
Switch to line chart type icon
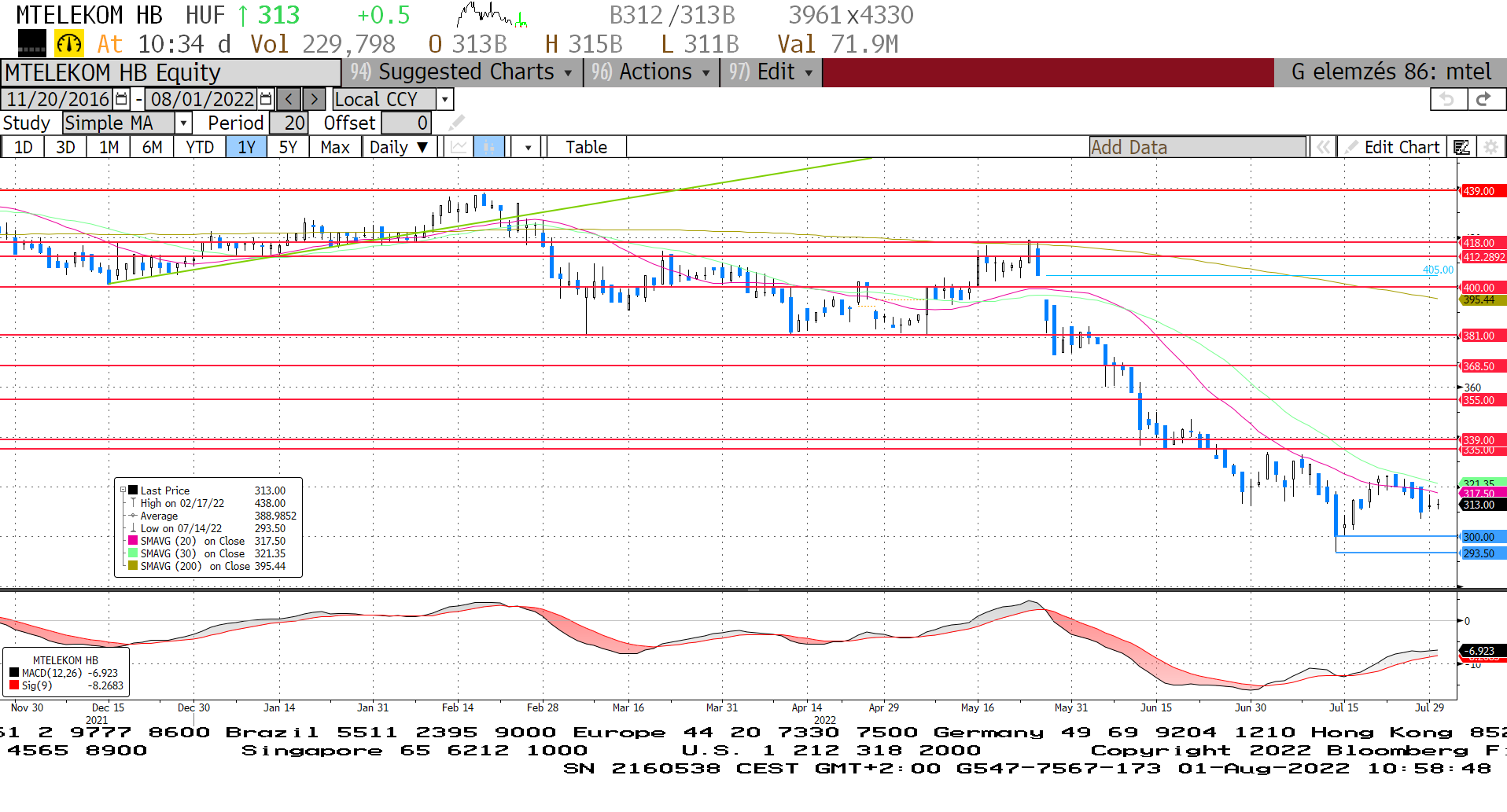pyautogui.click(x=459, y=147)
